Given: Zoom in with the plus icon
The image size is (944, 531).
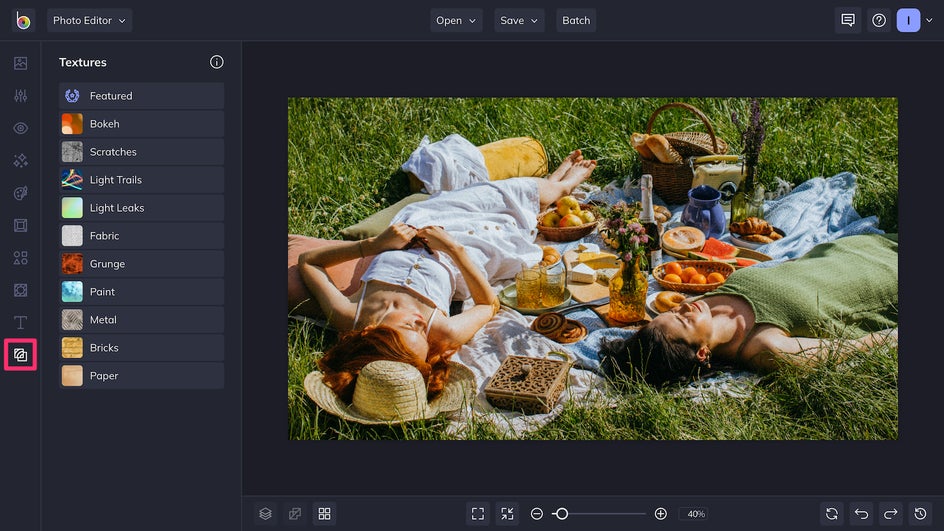Looking at the screenshot, I should tap(660, 514).
